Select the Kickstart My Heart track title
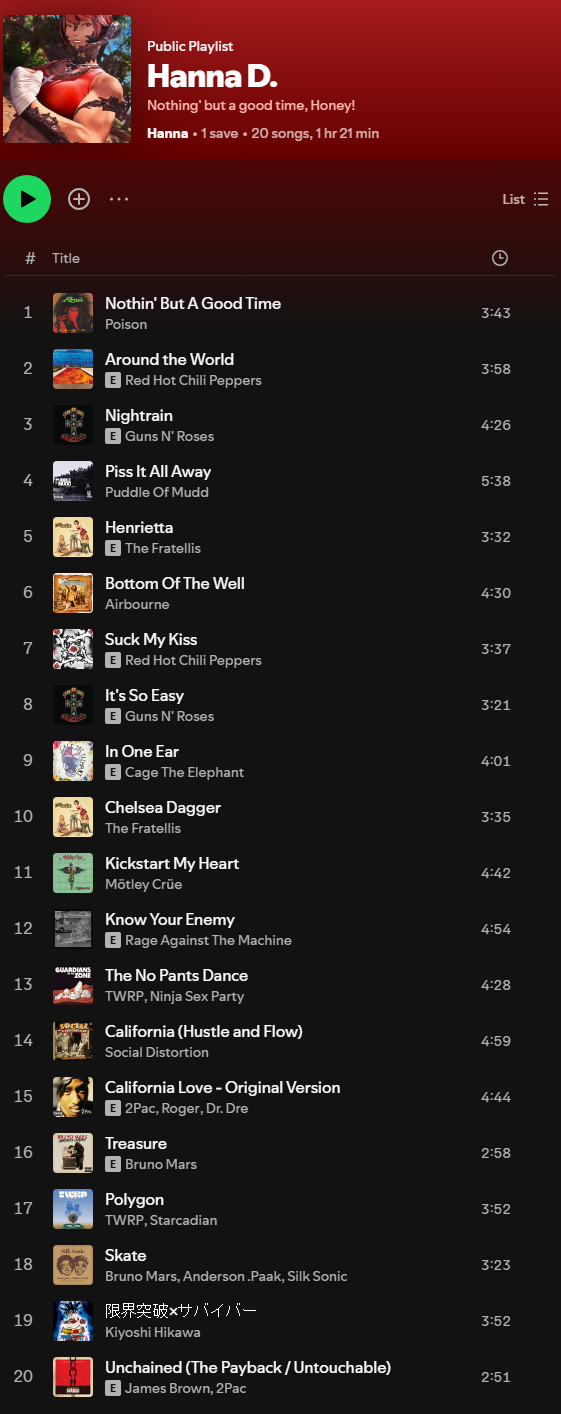Viewport: 561px width, 1414px height. [x=172, y=863]
